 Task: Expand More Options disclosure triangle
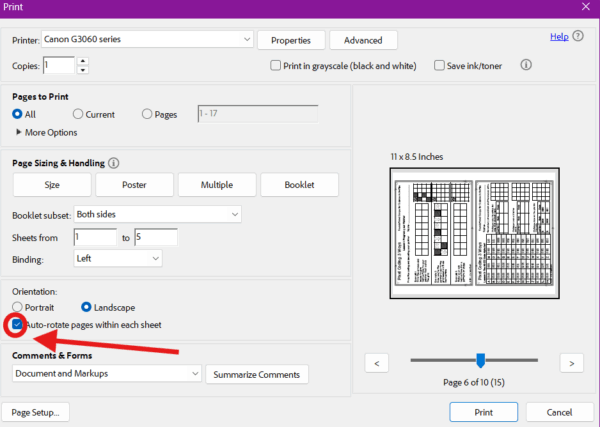click(19, 132)
